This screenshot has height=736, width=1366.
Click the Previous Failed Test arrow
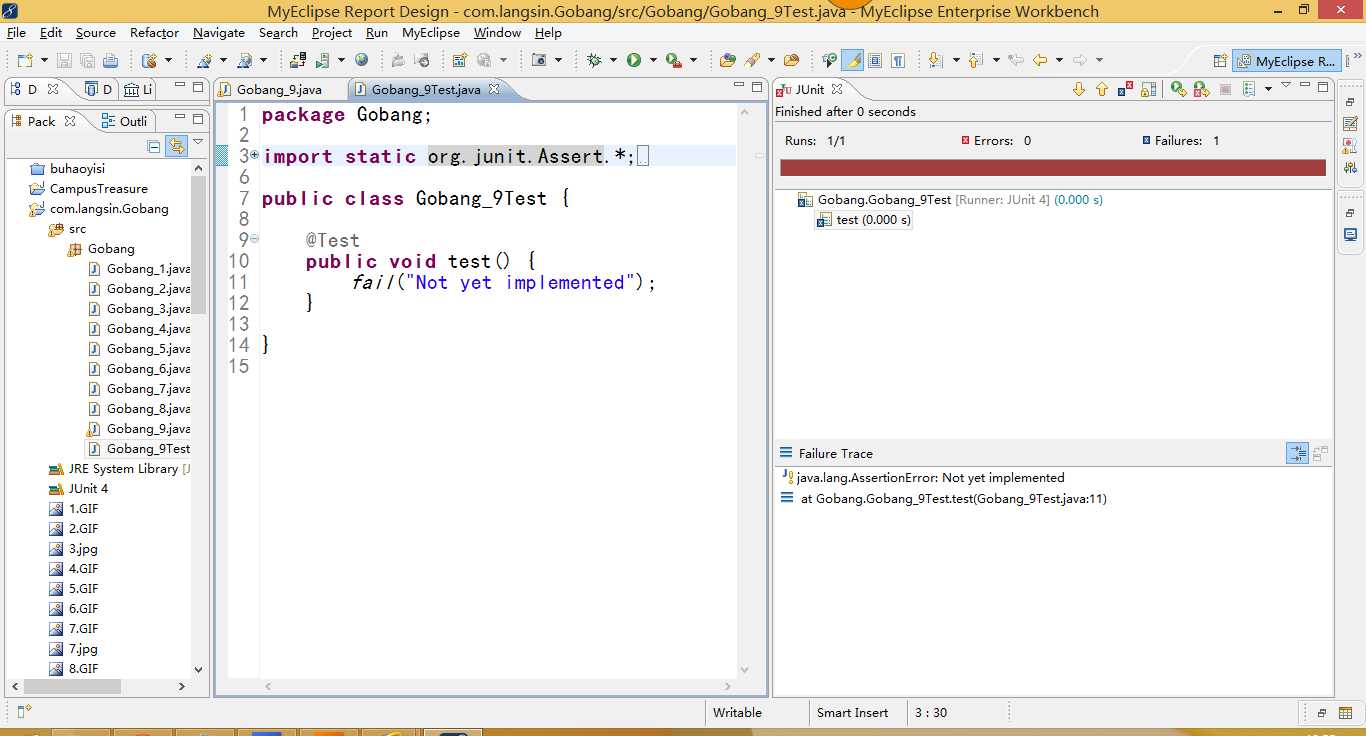click(x=1102, y=89)
